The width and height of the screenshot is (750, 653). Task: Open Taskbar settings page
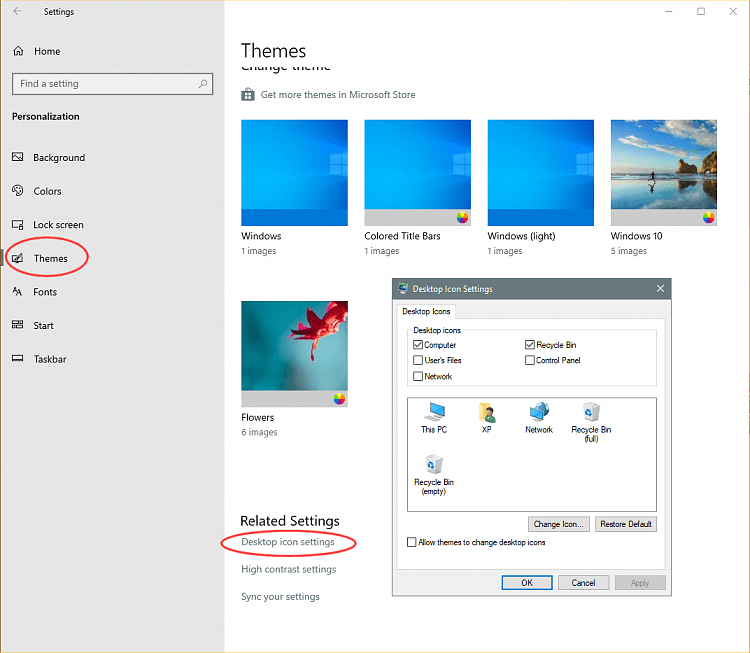point(50,359)
